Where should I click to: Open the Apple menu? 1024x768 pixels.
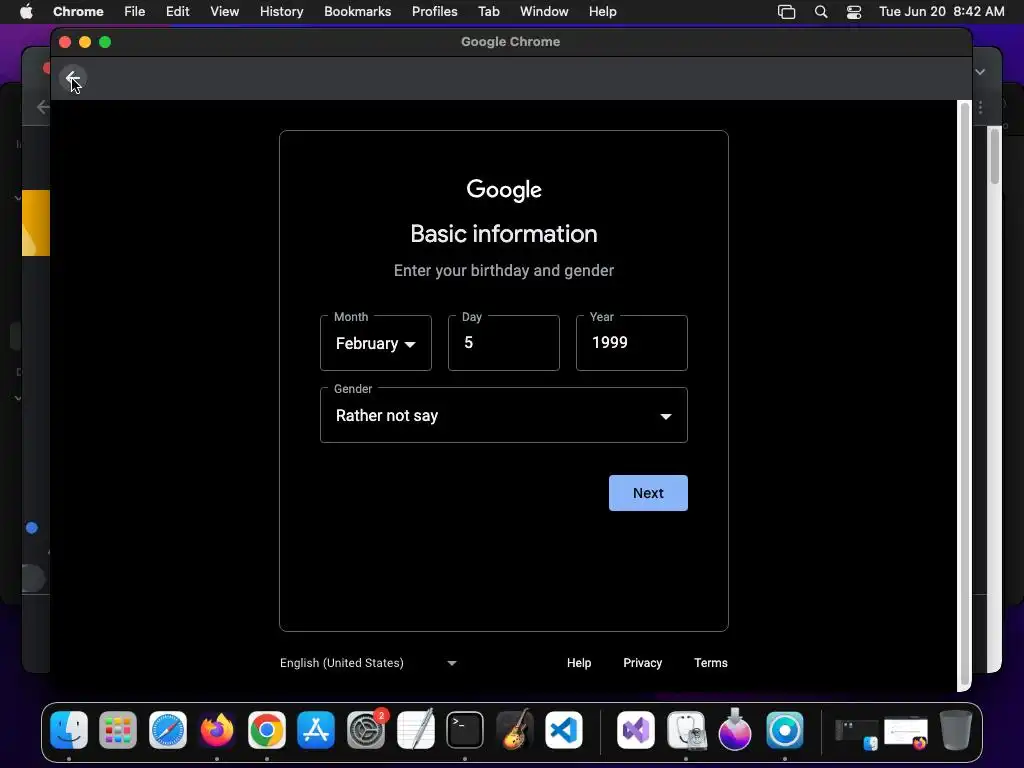[26, 12]
